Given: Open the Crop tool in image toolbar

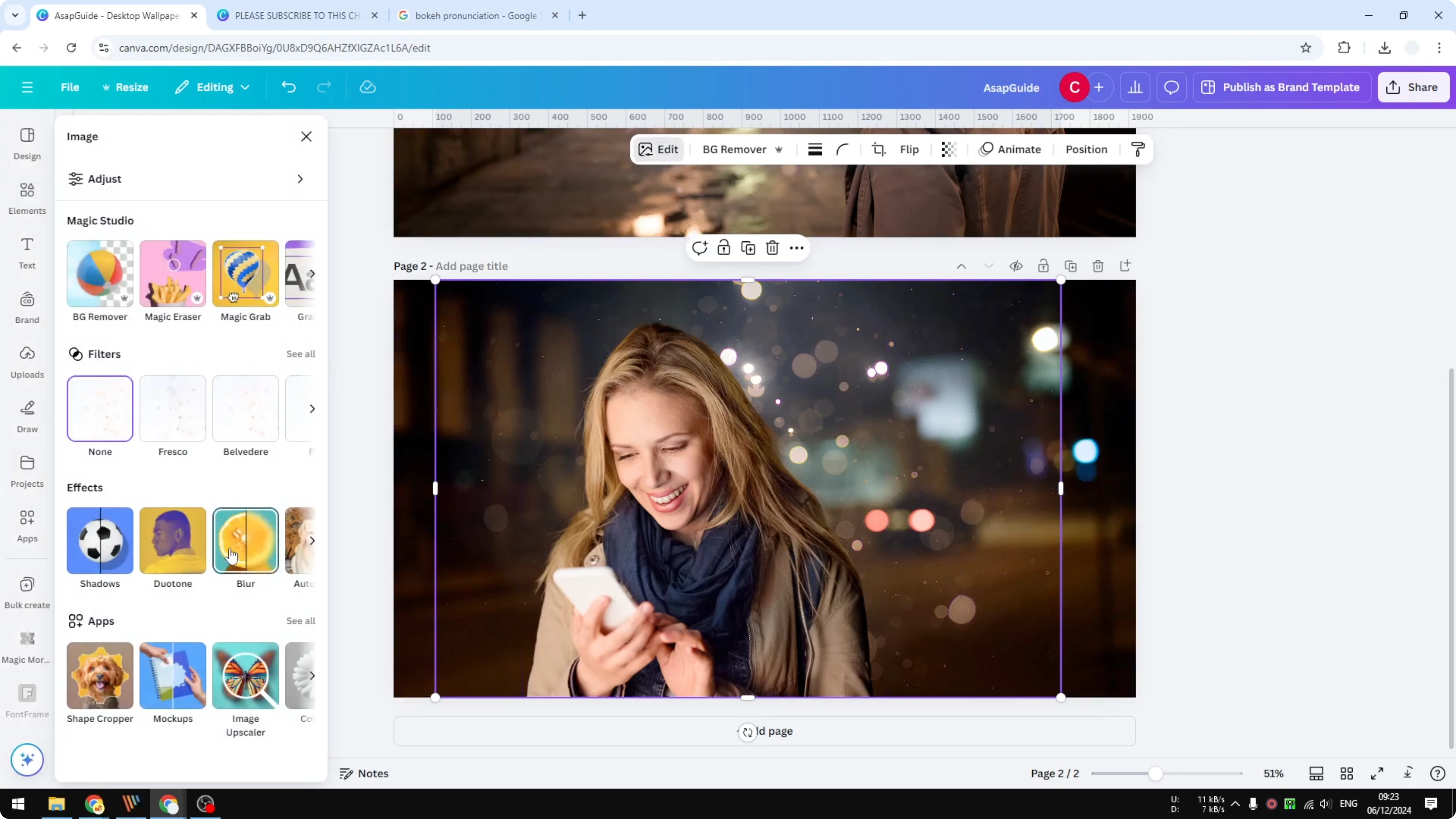Looking at the screenshot, I should [x=879, y=149].
